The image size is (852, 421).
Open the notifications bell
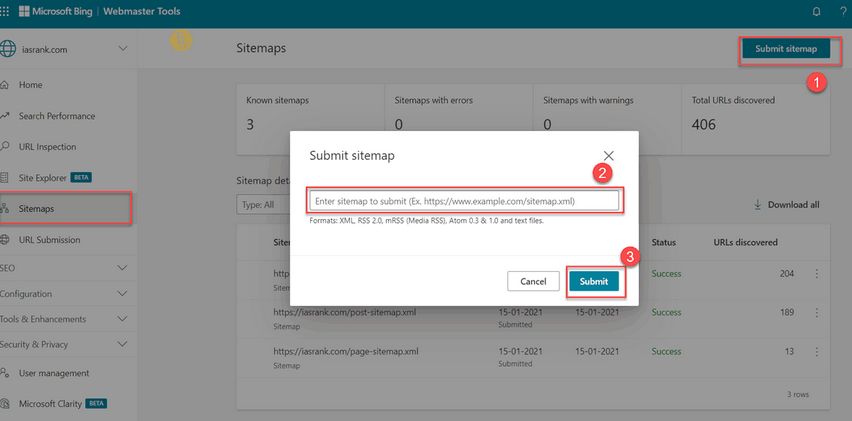point(816,11)
